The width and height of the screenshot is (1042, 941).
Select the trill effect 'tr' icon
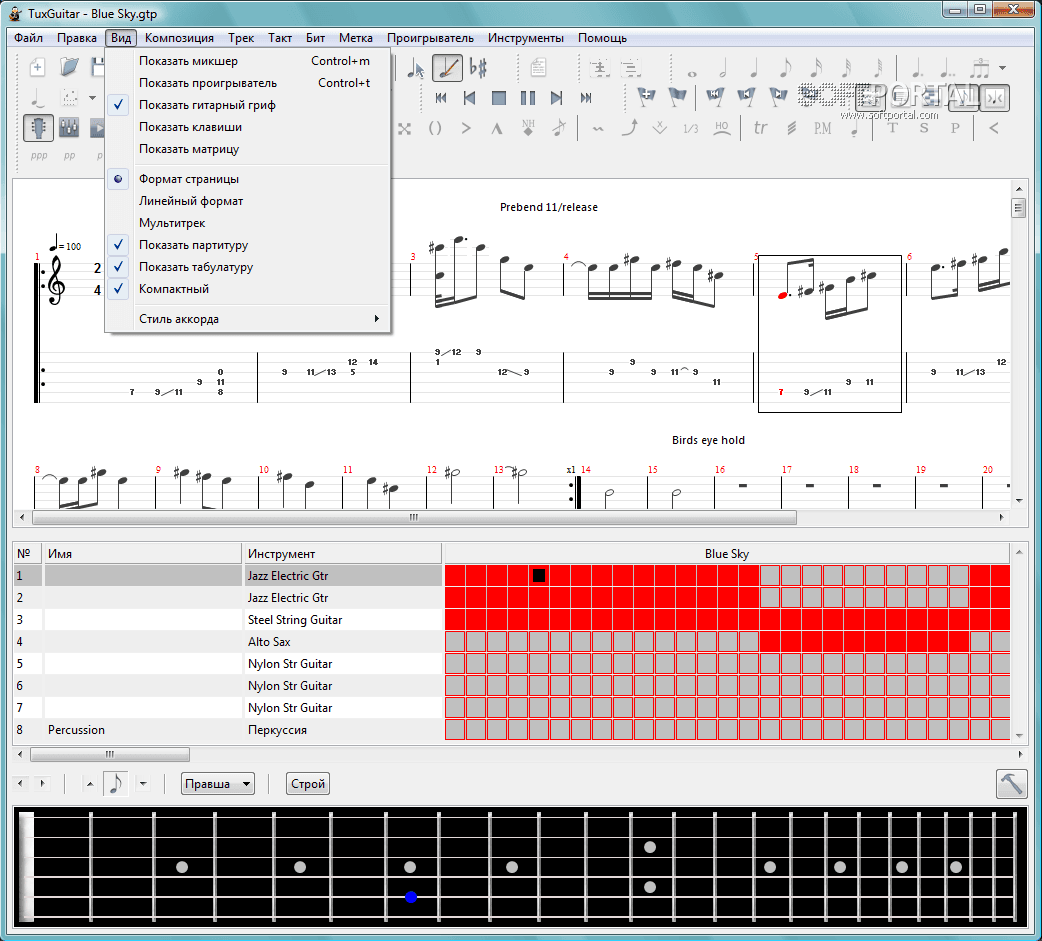760,128
